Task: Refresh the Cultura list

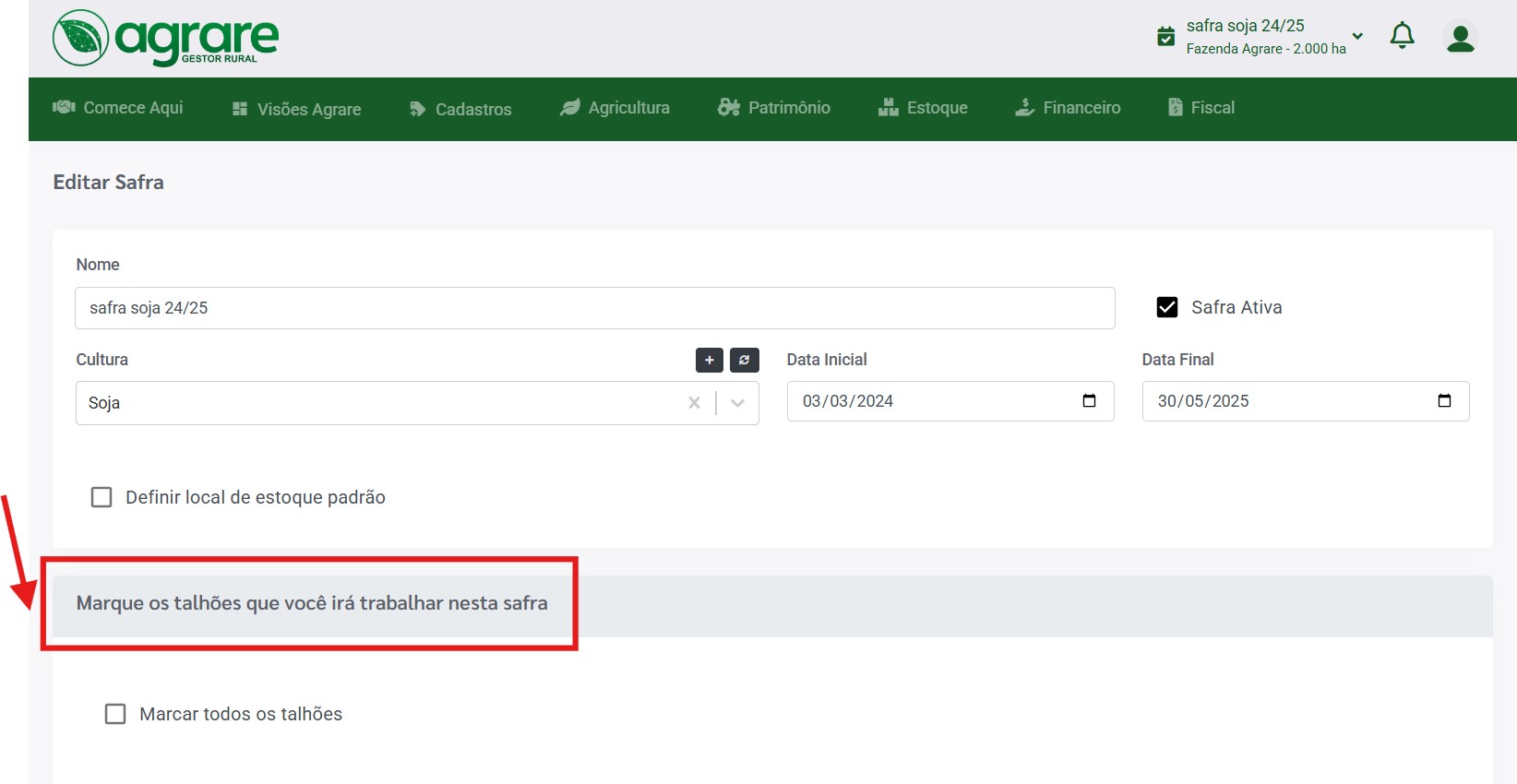Action: point(745,360)
